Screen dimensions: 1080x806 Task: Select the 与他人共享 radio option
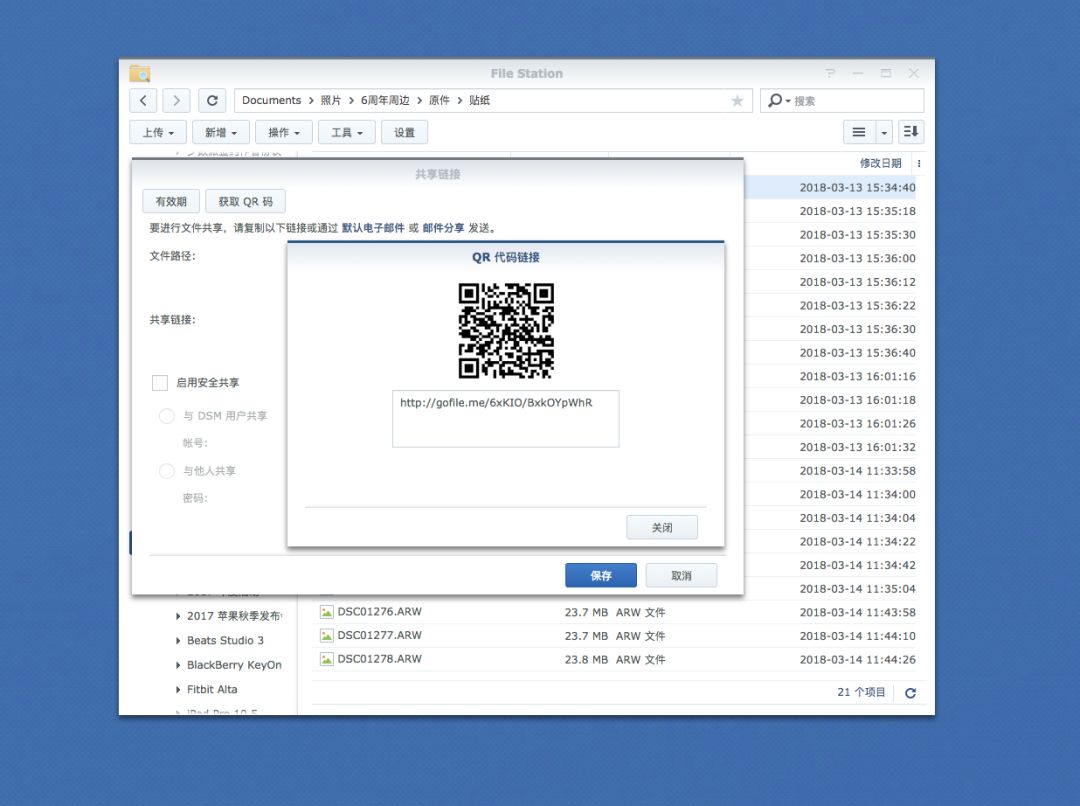pyautogui.click(x=167, y=471)
